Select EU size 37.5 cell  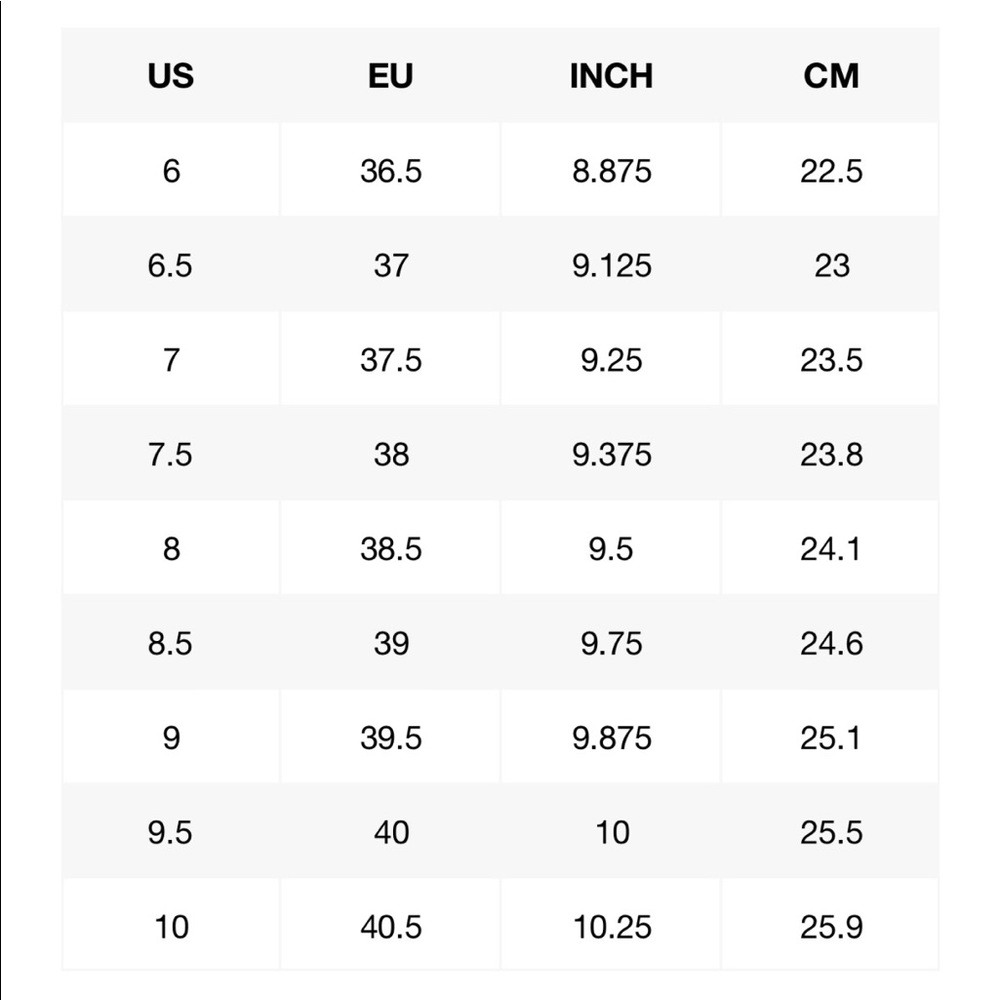coord(390,359)
